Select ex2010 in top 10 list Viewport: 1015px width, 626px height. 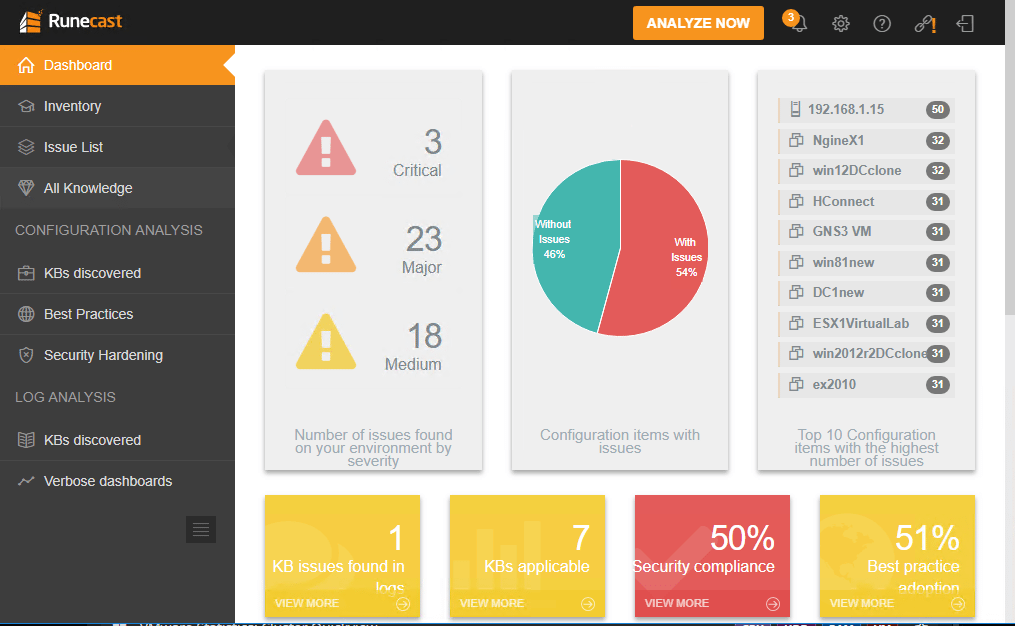click(866, 385)
